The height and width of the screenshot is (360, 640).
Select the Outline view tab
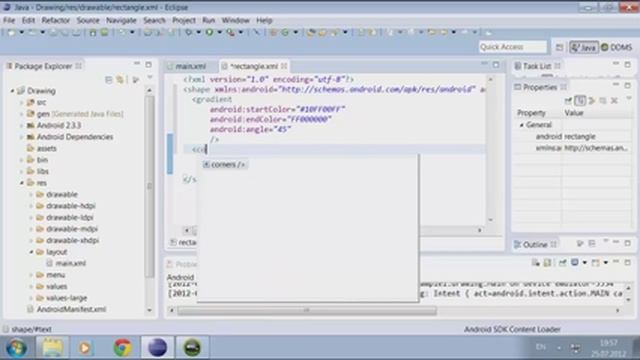(x=535, y=244)
